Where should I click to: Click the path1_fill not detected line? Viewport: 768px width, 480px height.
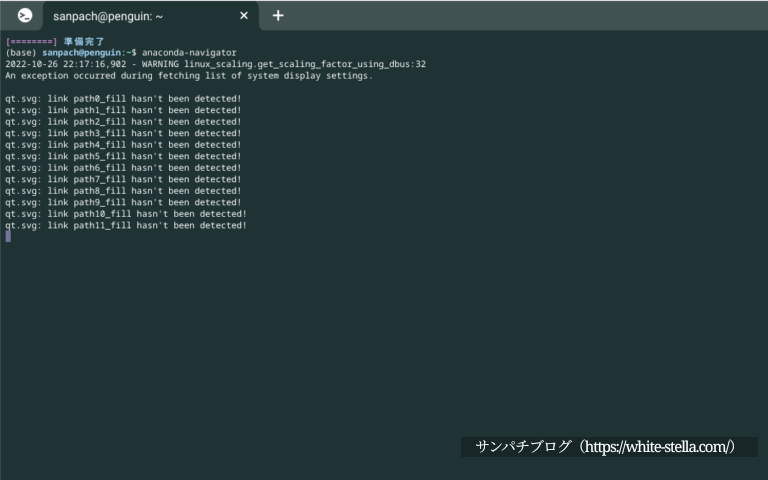tap(123, 110)
